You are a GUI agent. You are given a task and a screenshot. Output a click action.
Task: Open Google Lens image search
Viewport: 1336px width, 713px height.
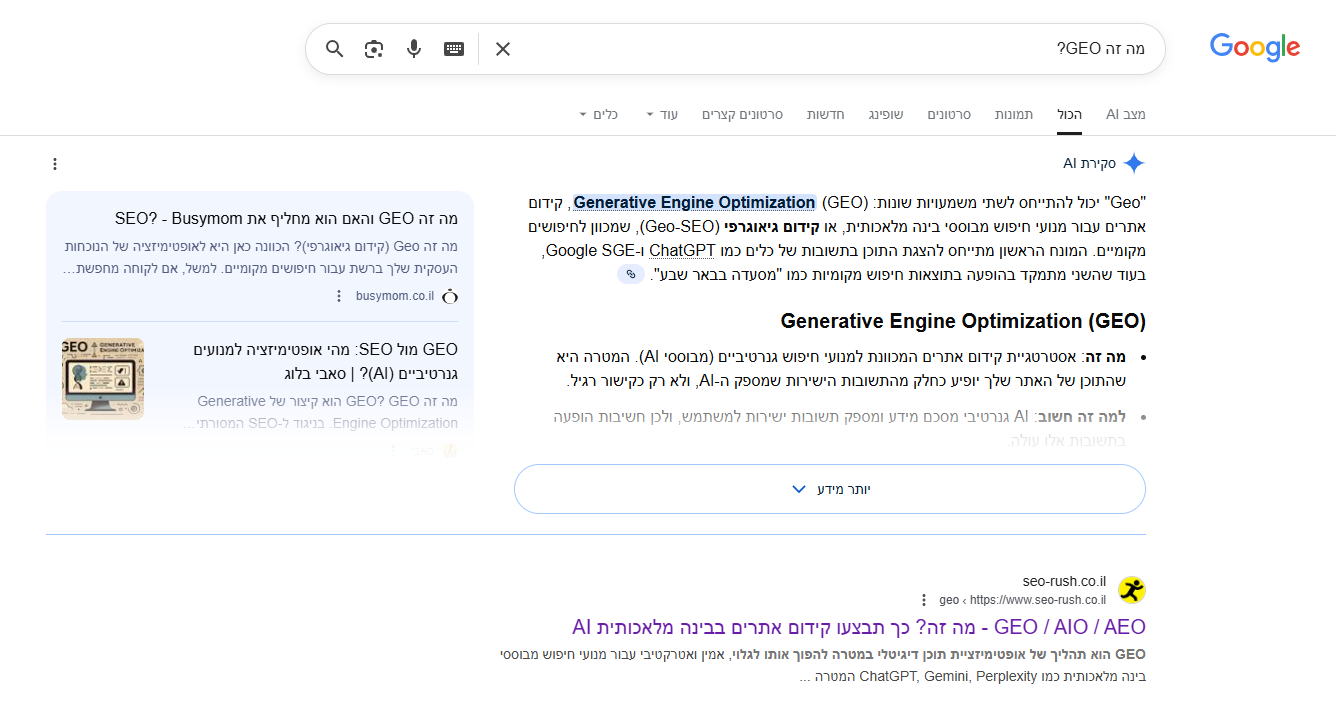(374, 49)
